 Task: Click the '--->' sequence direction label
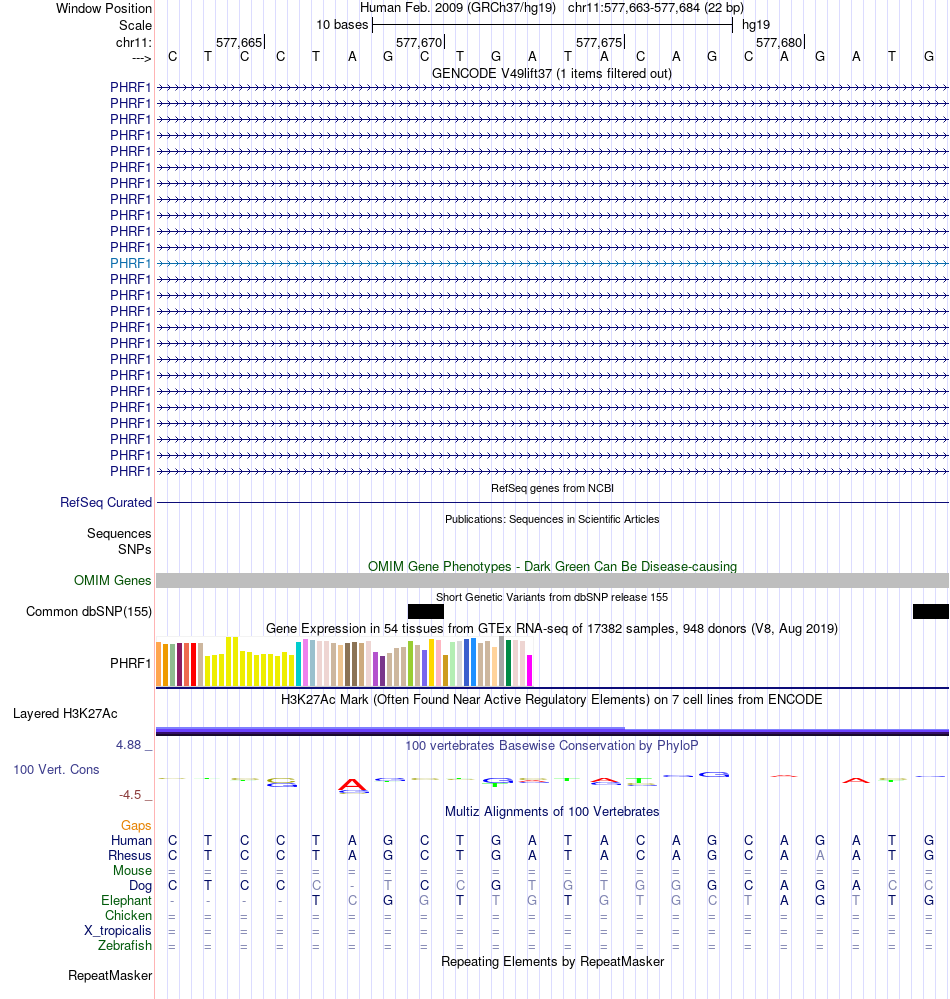[141, 59]
